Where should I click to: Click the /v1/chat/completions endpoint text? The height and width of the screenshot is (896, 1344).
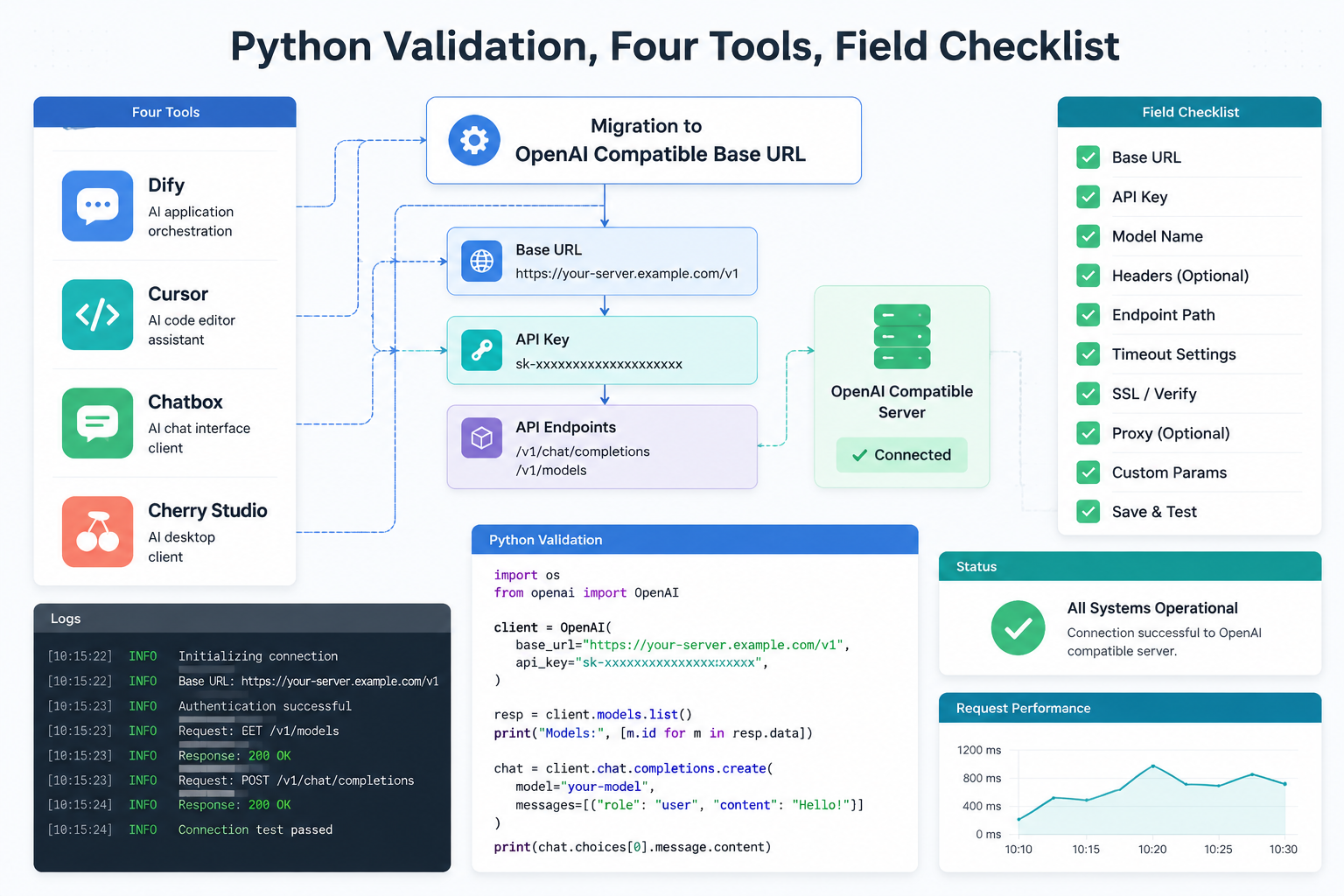pos(583,451)
